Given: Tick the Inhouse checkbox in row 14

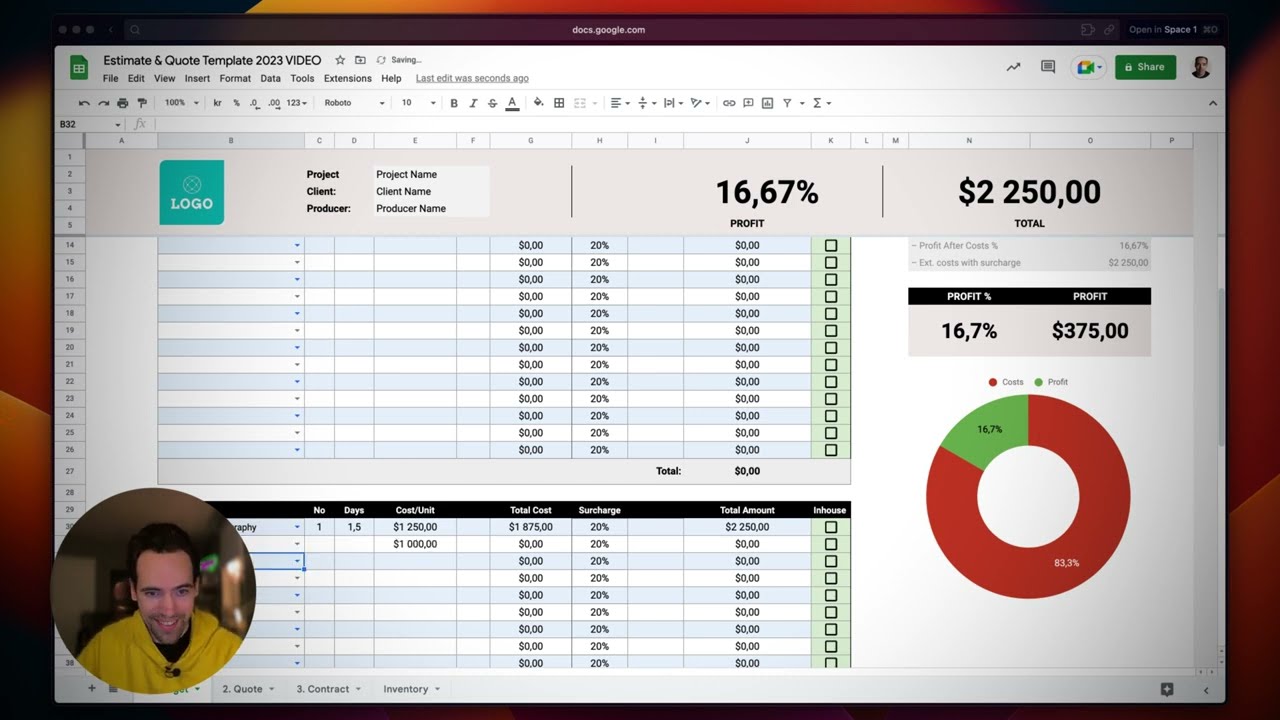Looking at the screenshot, I should [x=831, y=245].
